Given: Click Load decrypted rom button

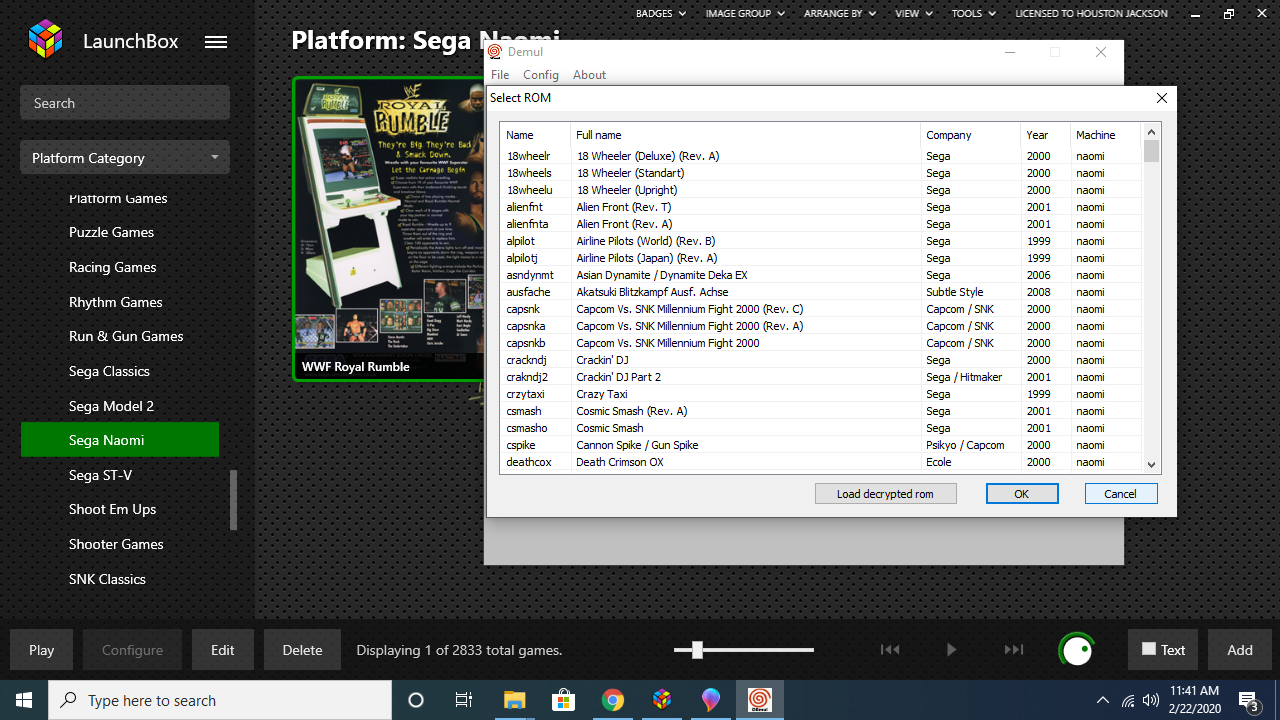Looking at the screenshot, I should point(885,494).
